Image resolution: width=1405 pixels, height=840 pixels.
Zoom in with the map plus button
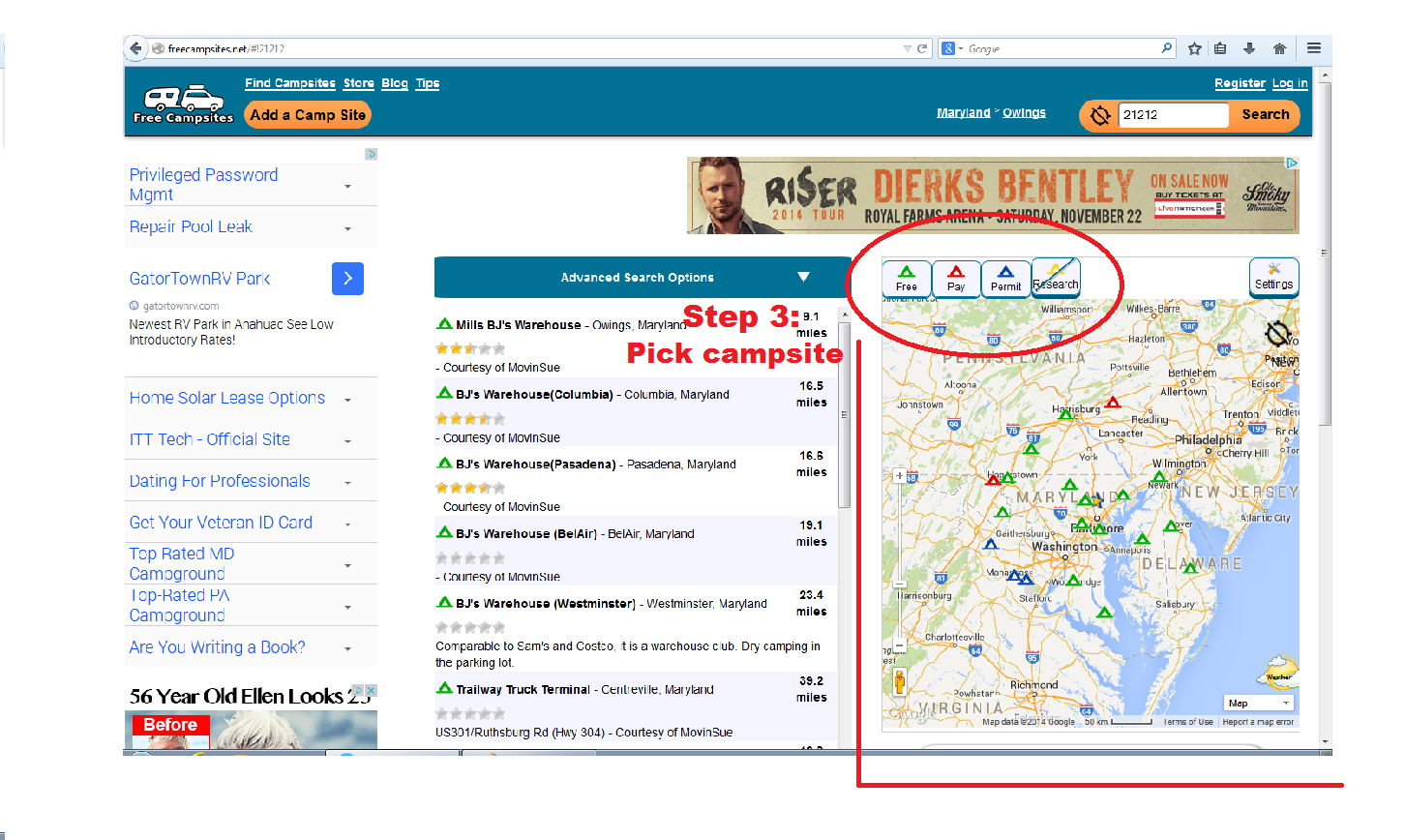[899, 476]
